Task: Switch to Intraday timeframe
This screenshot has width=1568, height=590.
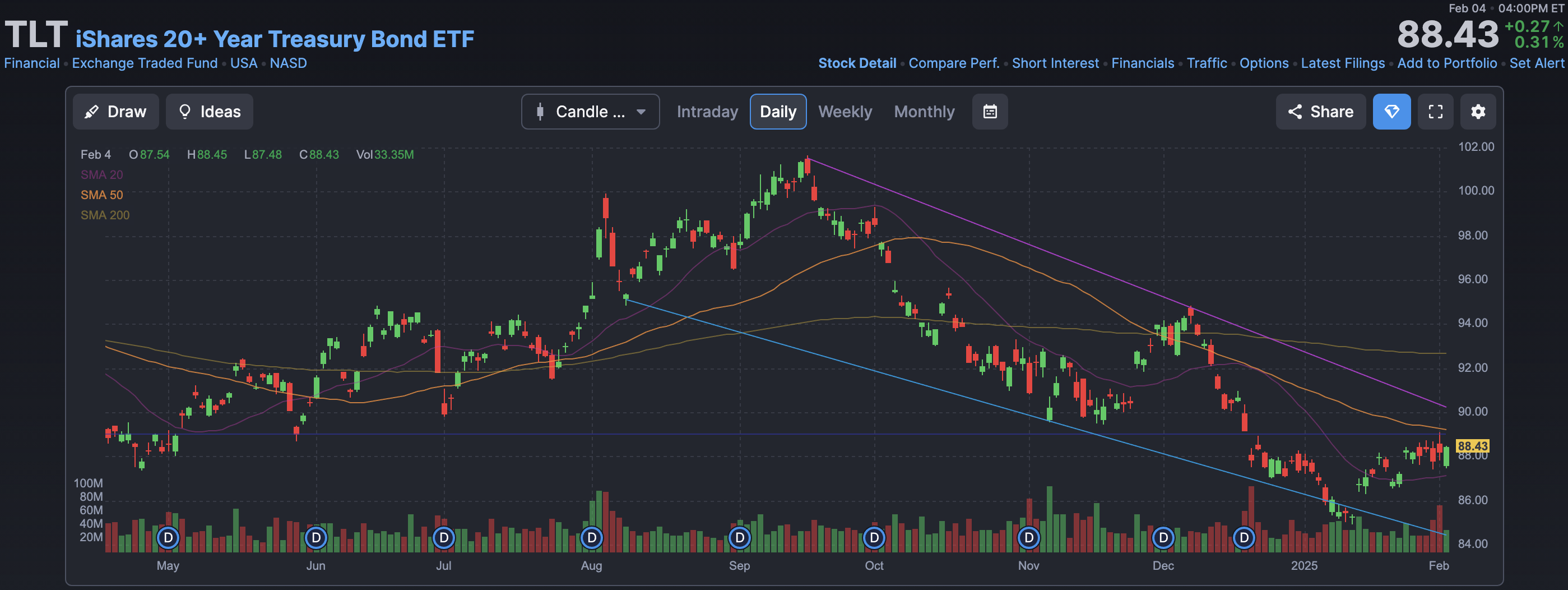Action: (x=707, y=112)
